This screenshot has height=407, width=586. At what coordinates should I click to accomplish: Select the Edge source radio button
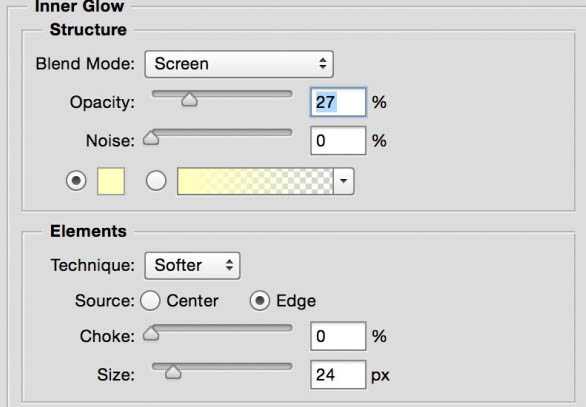pos(260,301)
